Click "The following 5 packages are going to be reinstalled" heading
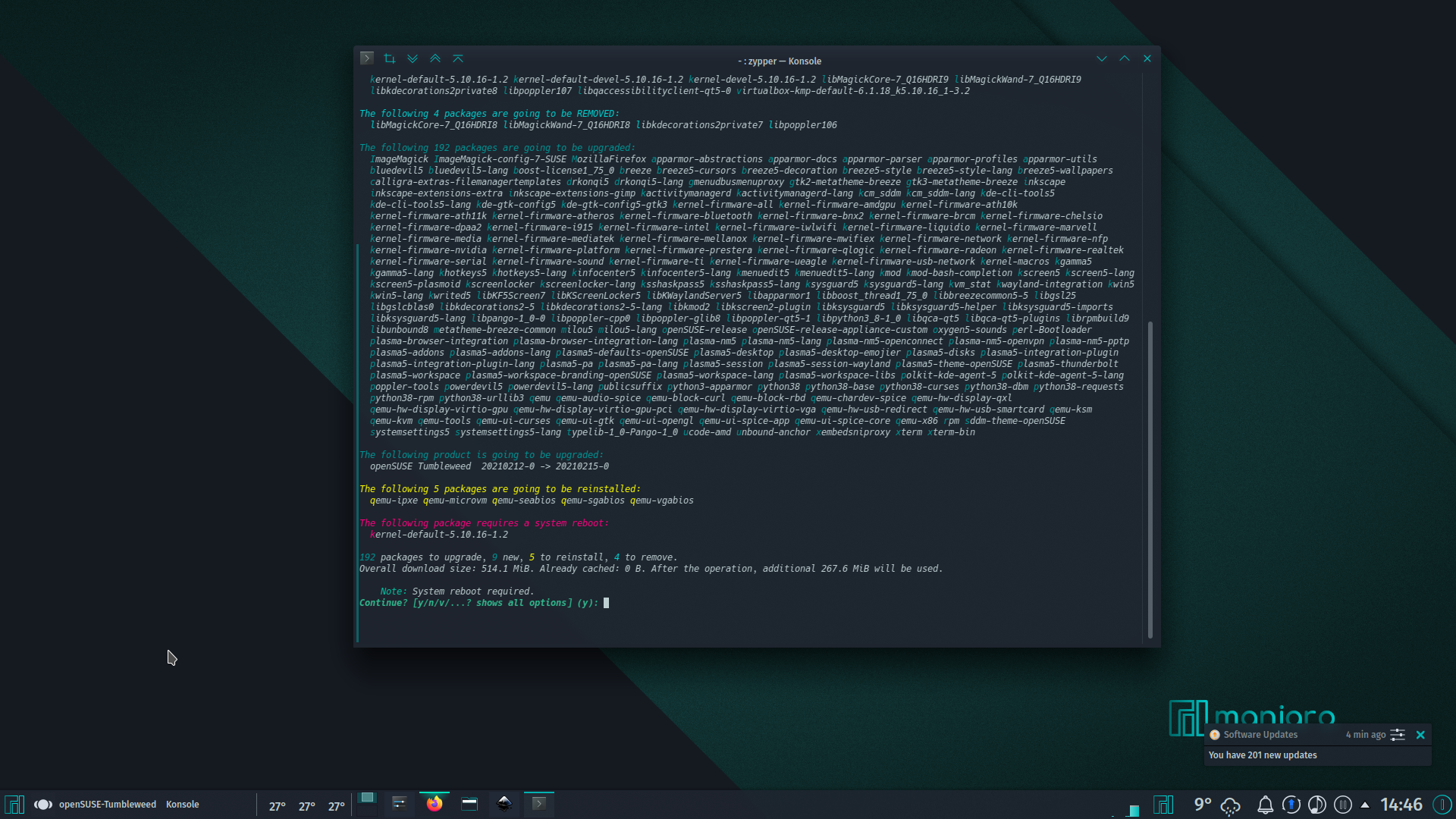 [500, 489]
